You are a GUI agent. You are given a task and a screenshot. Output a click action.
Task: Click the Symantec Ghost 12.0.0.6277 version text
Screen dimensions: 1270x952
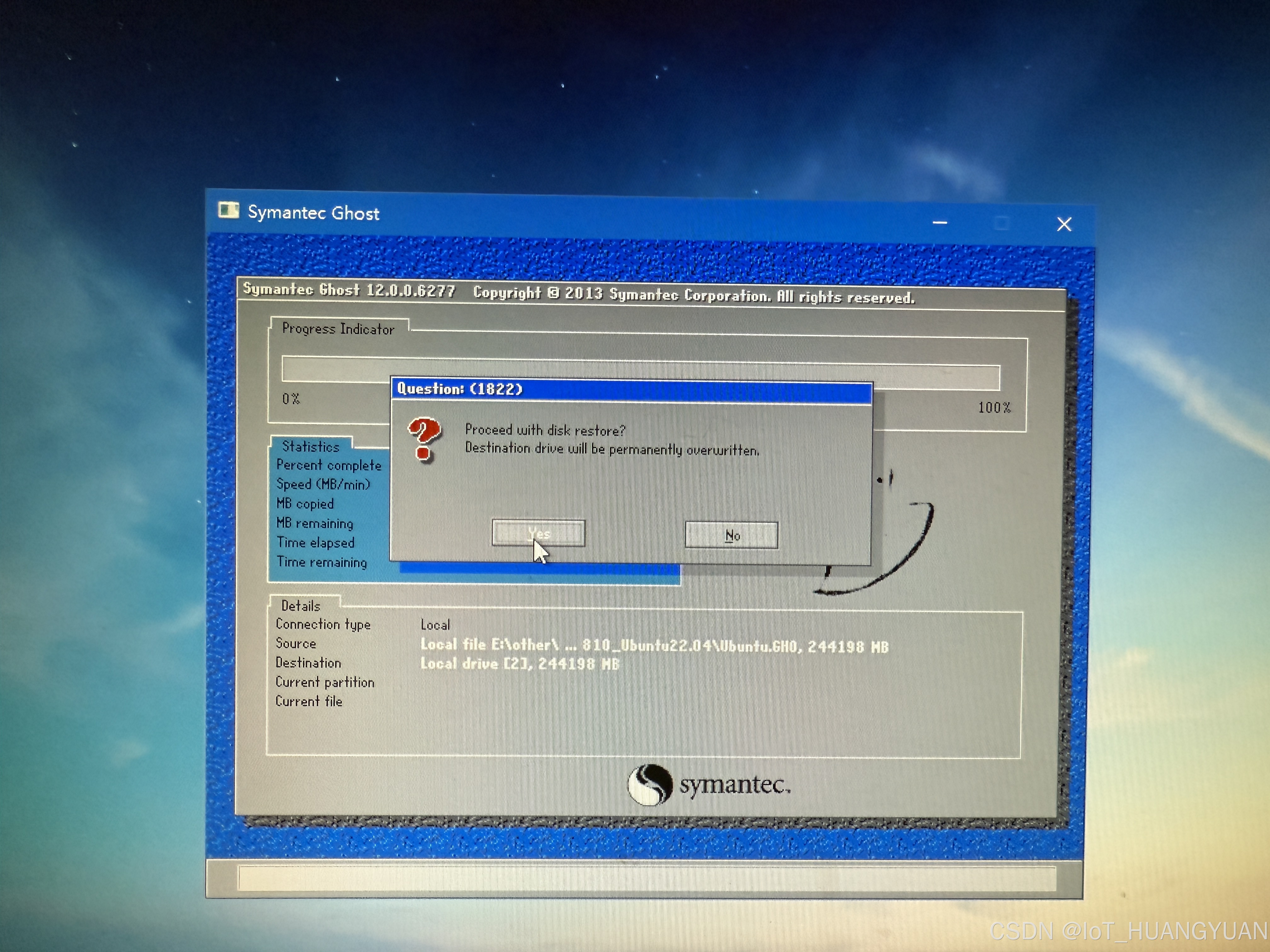pyautogui.click(x=349, y=290)
